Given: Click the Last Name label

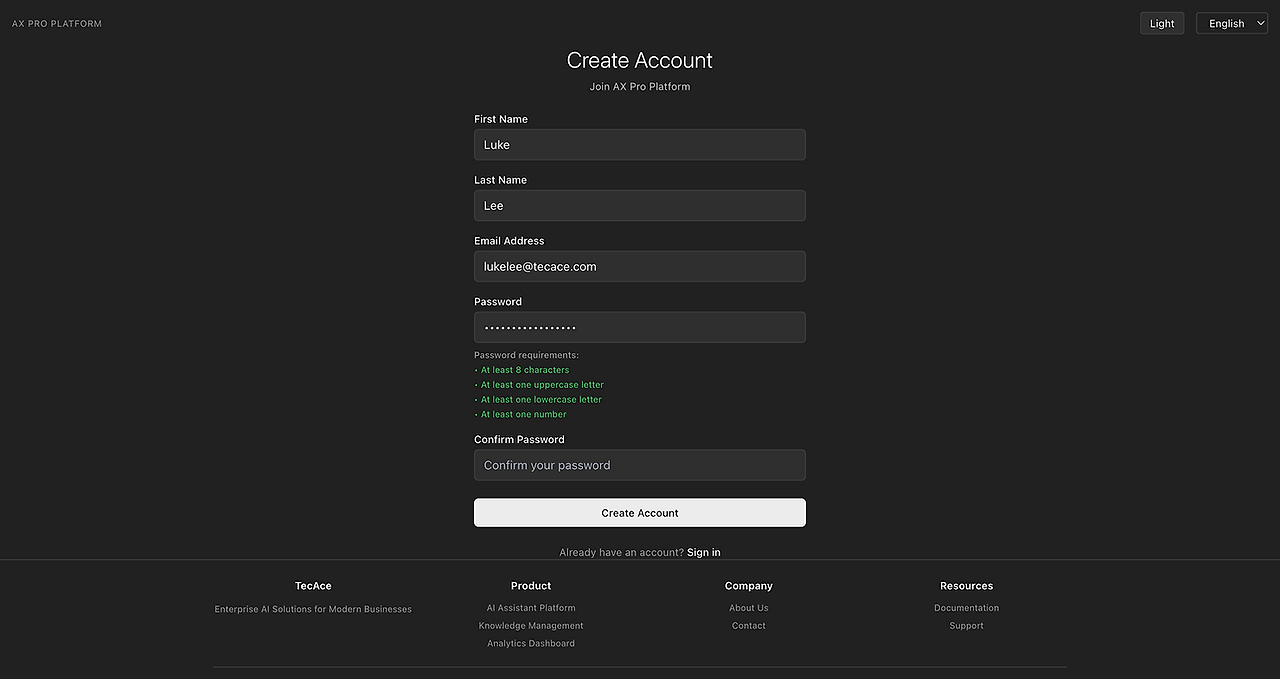Looking at the screenshot, I should [500, 180].
